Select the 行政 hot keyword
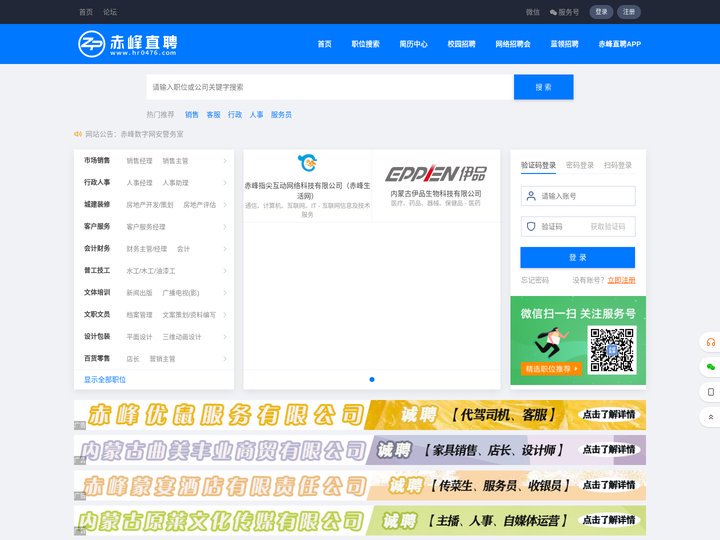Viewport: 720px width, 540px height. point(235,115)
